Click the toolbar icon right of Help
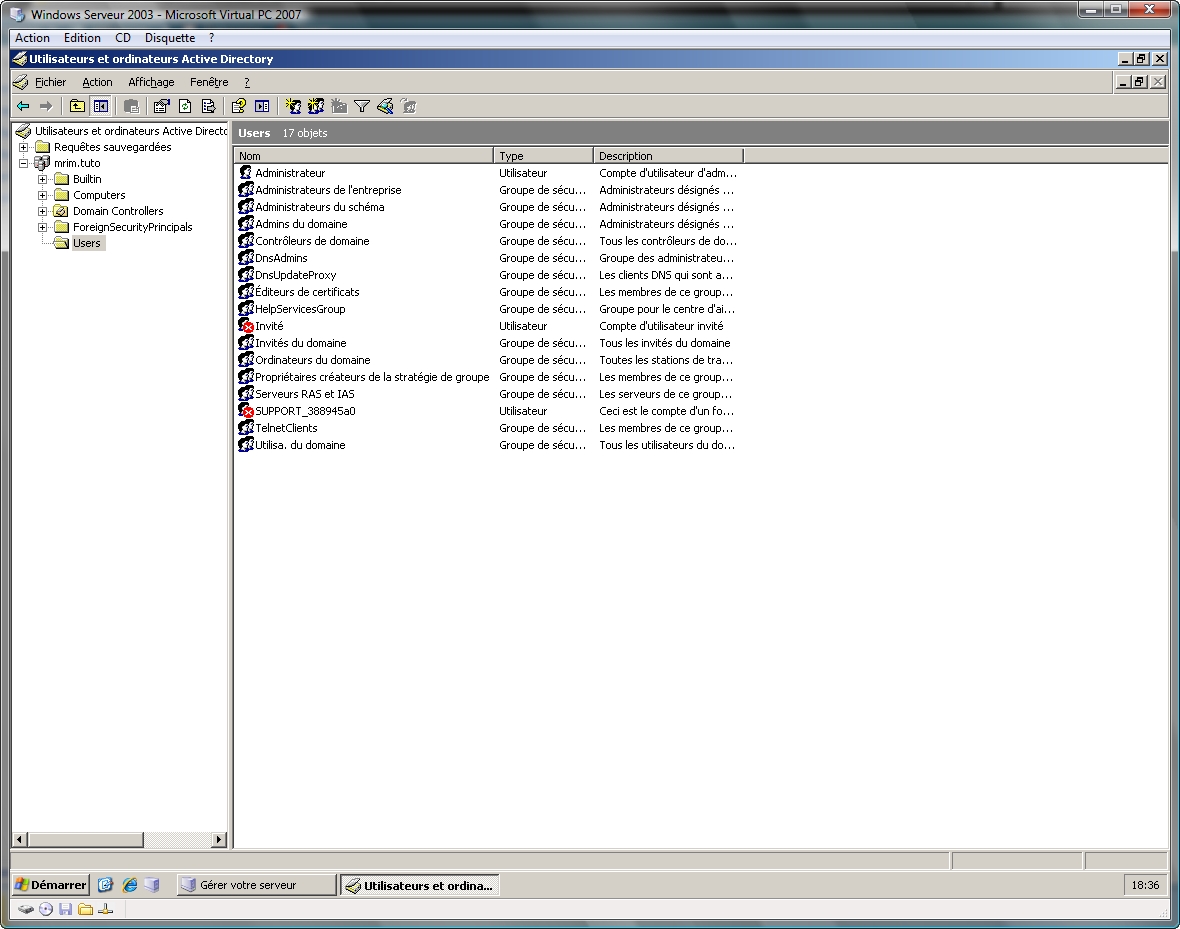1180x929 pixels. (x=262, y=106)
